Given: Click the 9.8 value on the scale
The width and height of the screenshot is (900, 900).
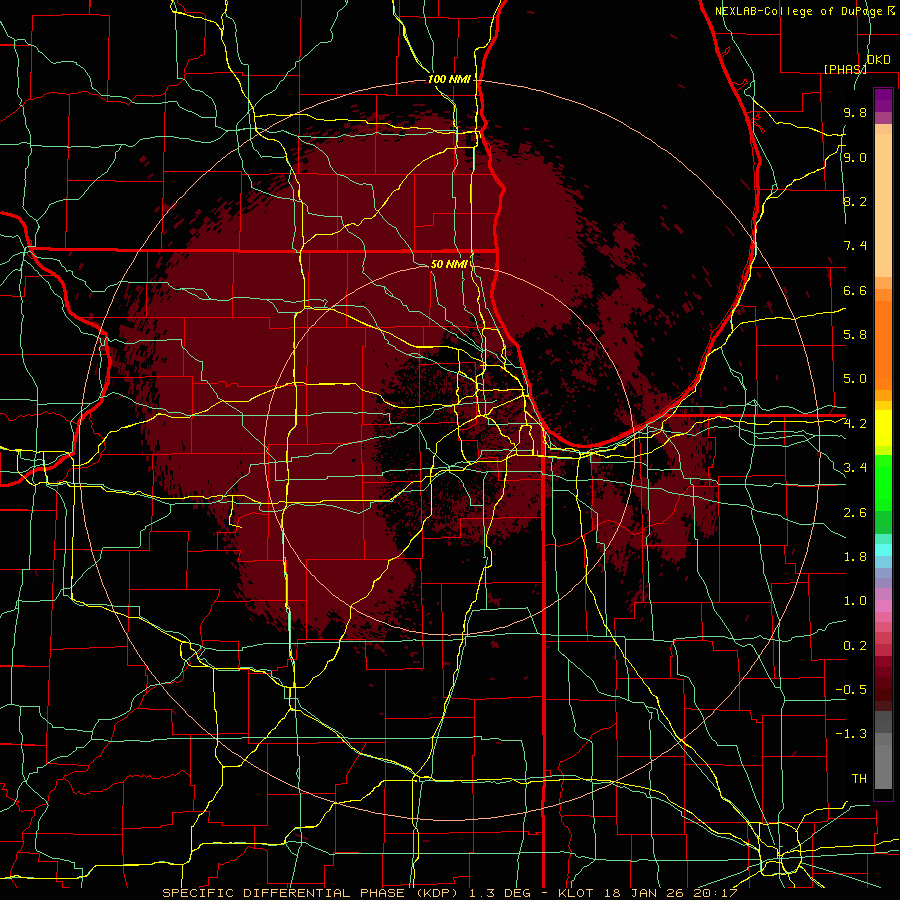Looking at the screenshot, I should click(x=855, y=112).
